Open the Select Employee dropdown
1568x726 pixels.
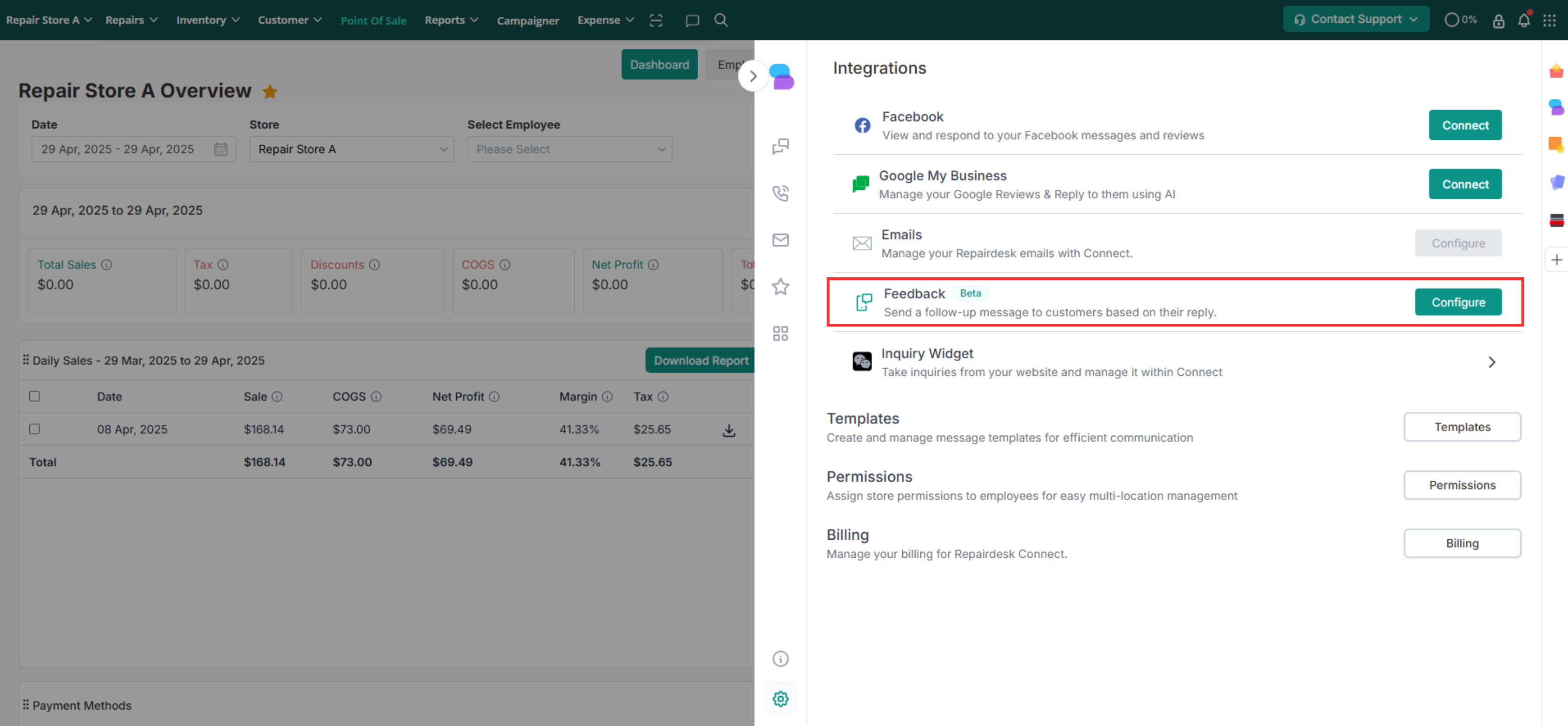coord(569,149)
